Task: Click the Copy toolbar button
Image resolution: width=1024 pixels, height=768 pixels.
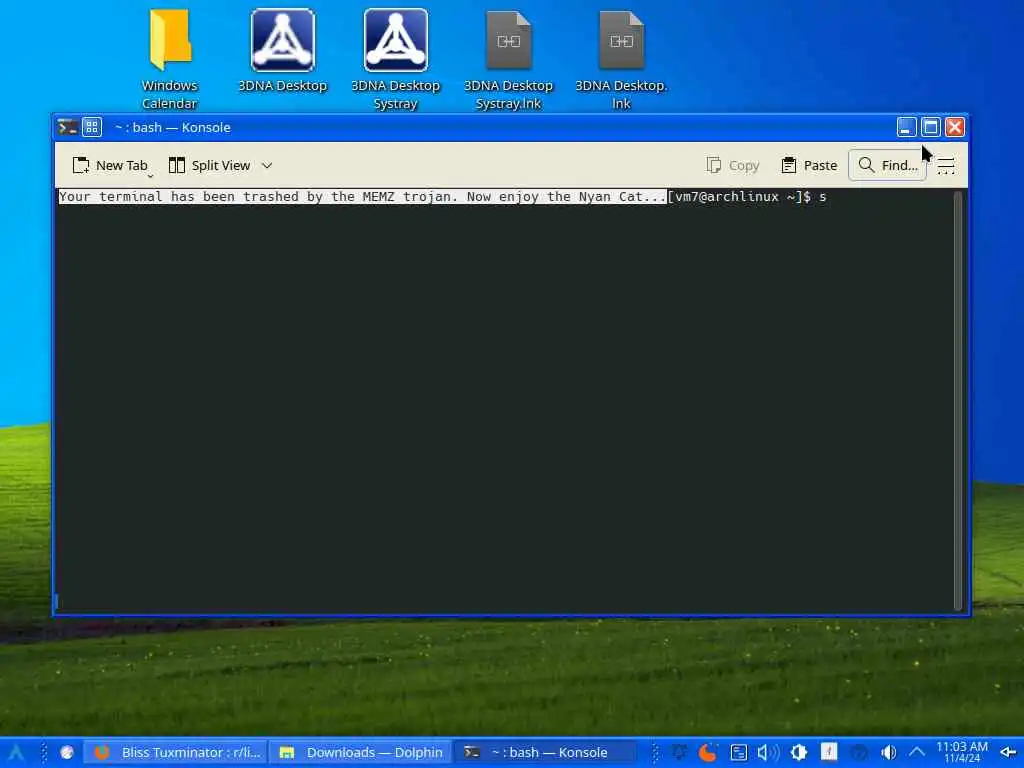Action: (x=733, y=165)
